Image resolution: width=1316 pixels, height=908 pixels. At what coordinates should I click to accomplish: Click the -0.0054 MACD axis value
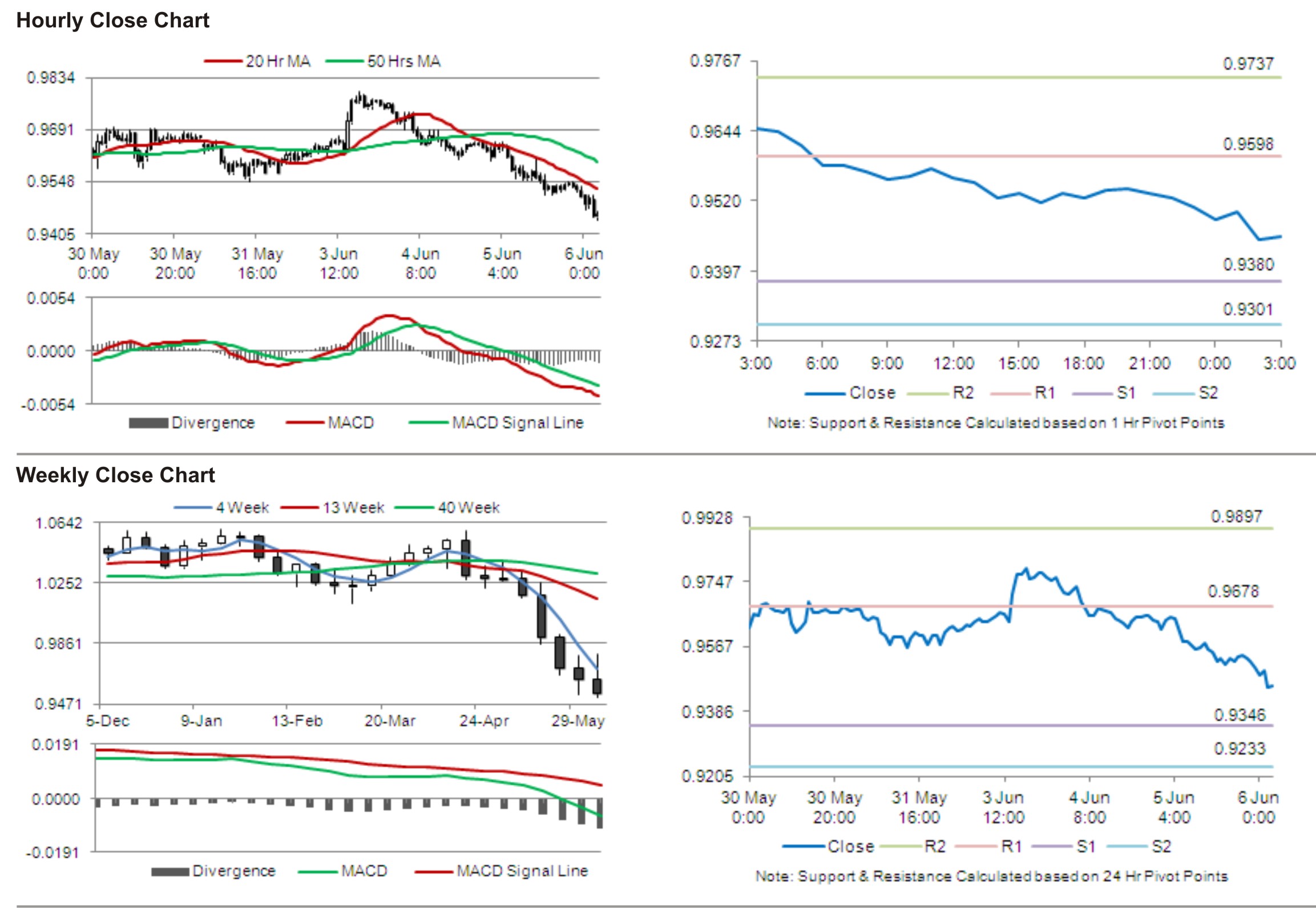pyautogui.click(x=48, y=405)
